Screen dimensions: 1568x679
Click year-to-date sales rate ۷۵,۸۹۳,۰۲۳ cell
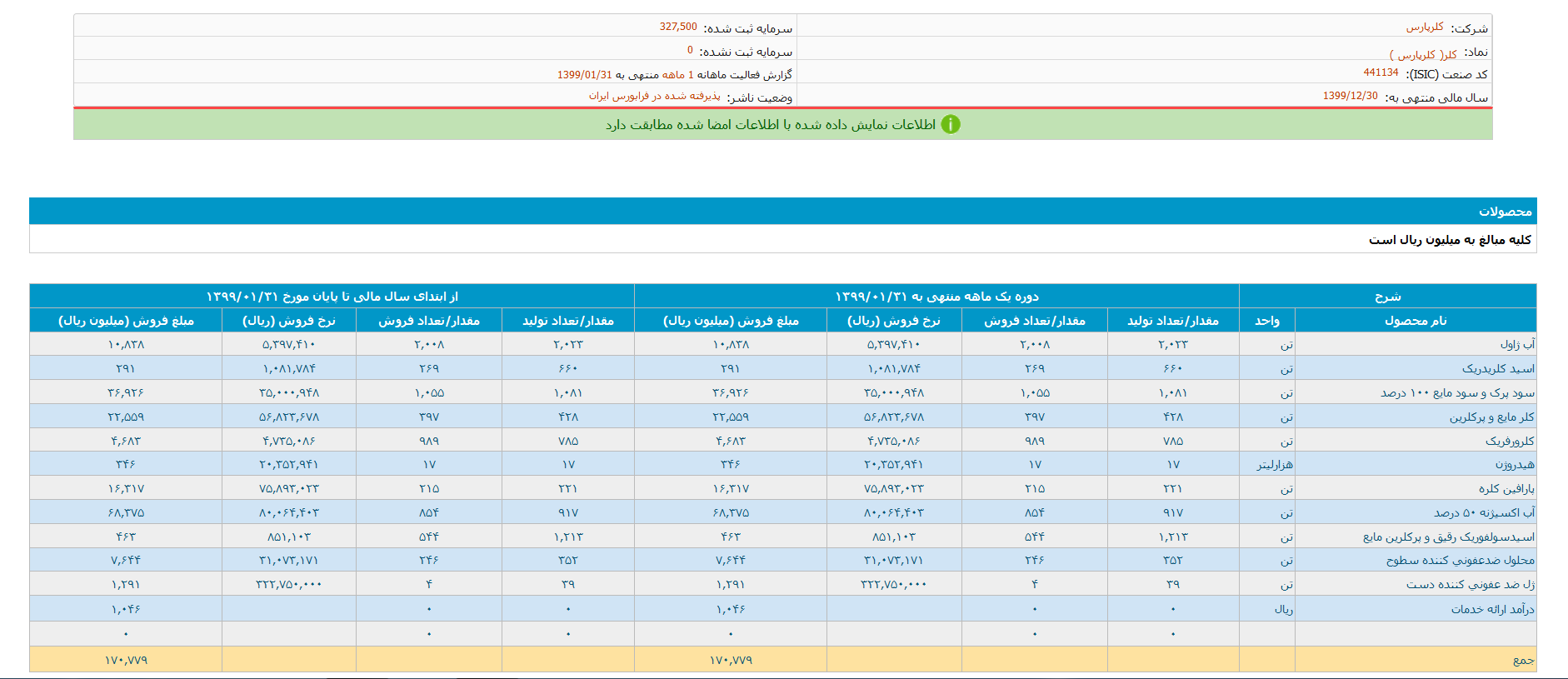pyautogui.click(x=289, y=488)
